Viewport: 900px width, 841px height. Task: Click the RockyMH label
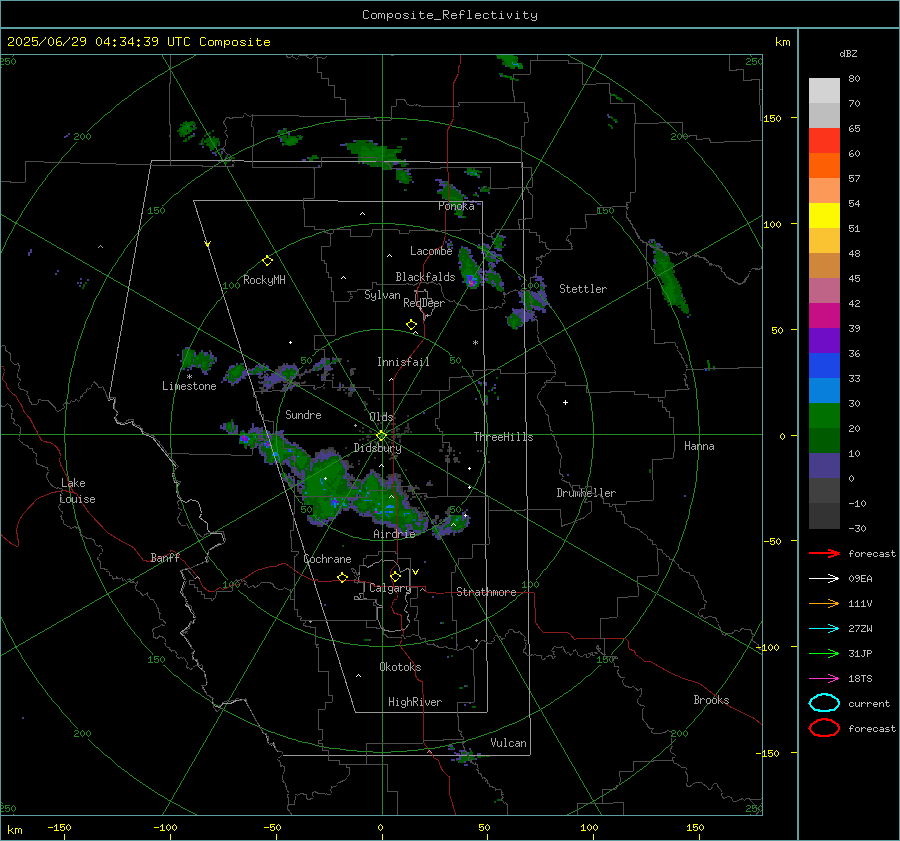(x=264, y=280)
